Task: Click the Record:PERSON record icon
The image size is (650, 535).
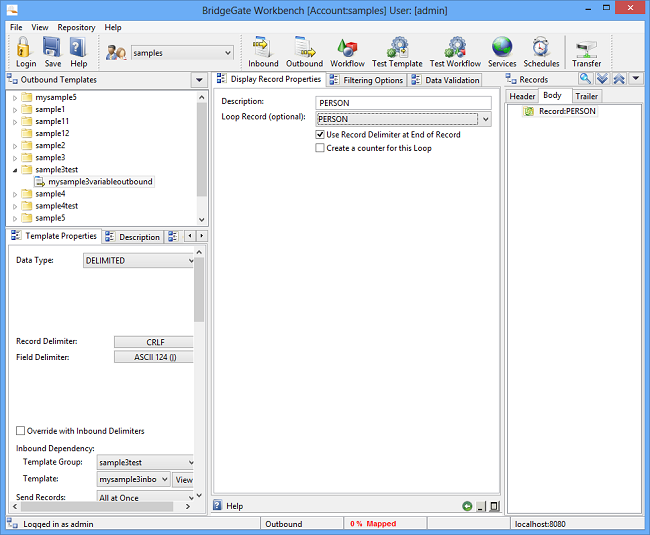Action: (x=528, y=111)
